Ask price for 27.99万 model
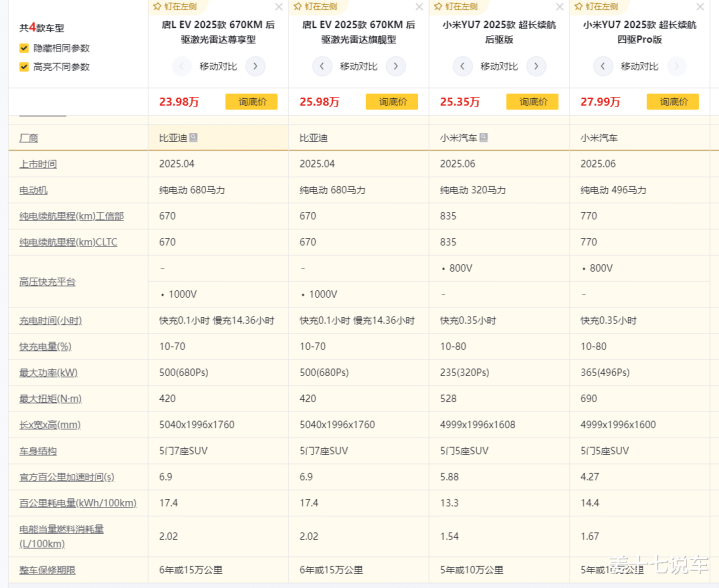Image resolution: width=719 pixels, height=588 pixels. [x=673, y=102]
